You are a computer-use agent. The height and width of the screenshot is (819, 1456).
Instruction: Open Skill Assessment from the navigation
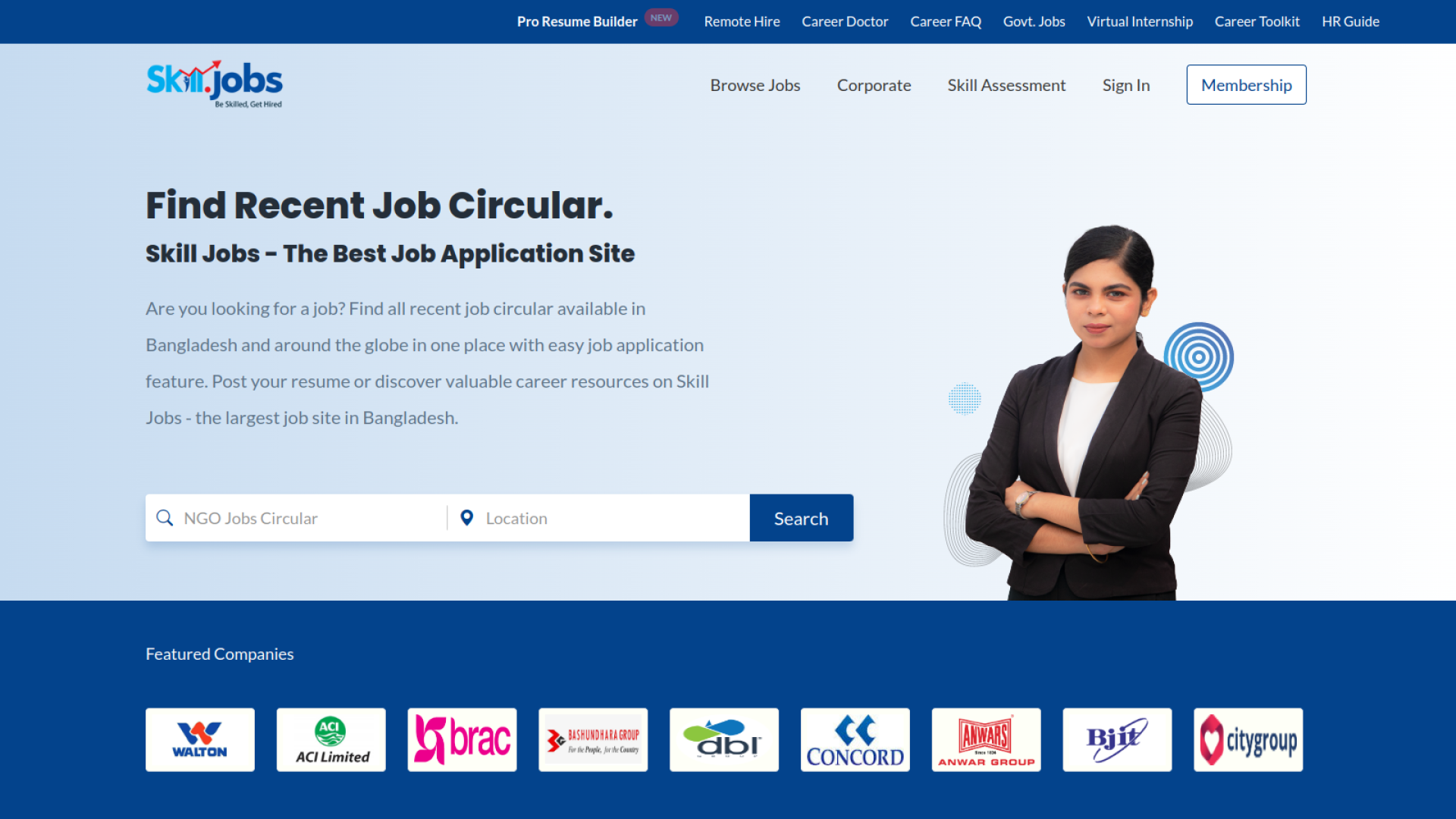point(1006,86)
